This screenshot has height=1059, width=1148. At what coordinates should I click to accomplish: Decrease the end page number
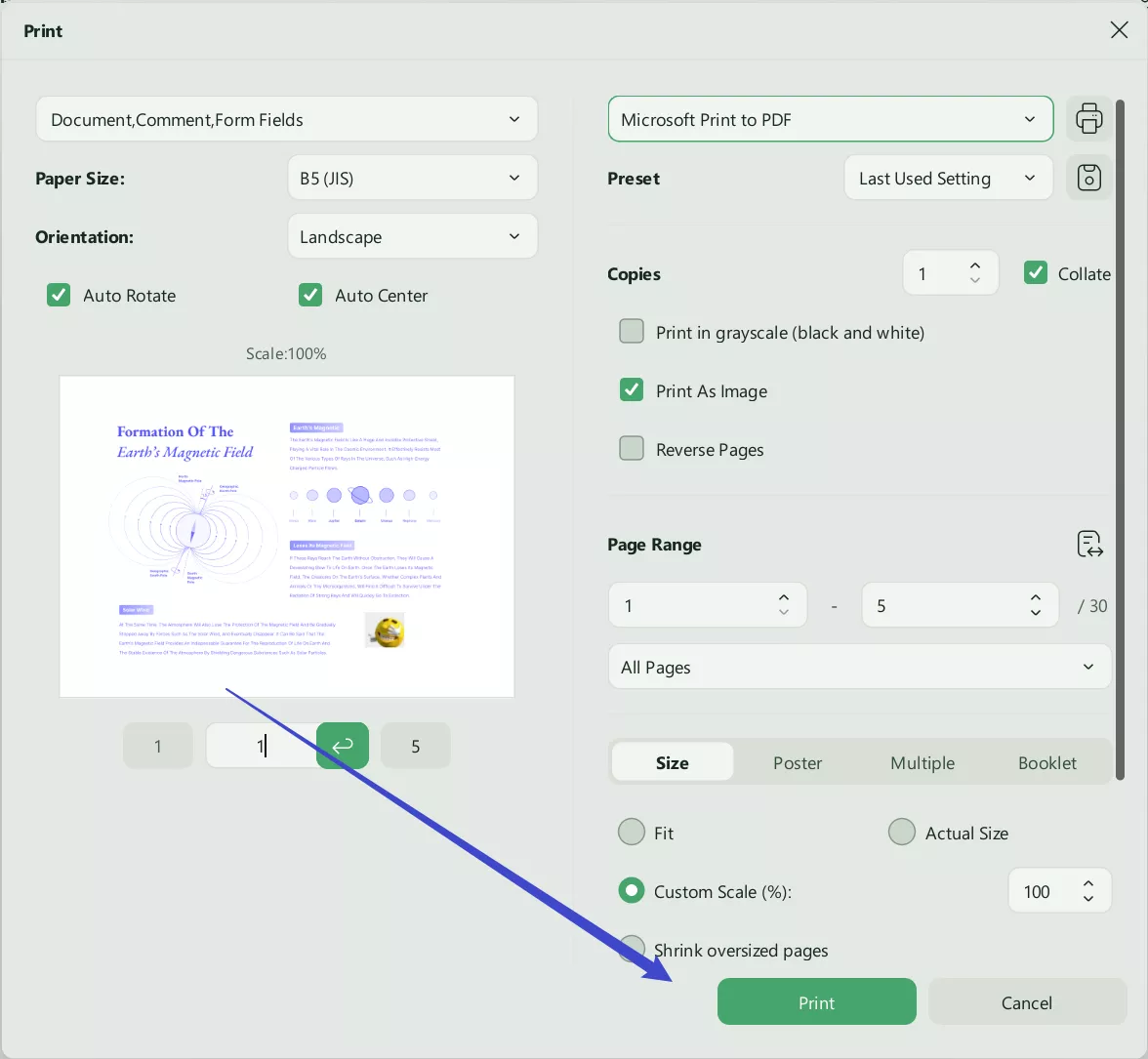[1035, 613]
